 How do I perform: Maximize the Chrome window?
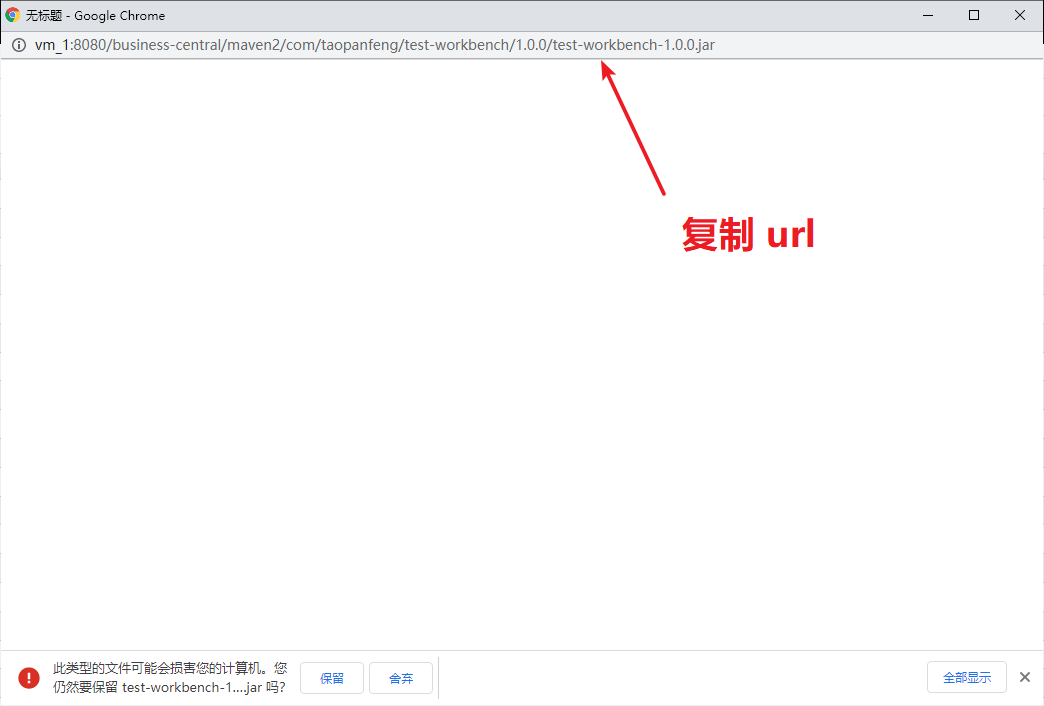point(974,15)
